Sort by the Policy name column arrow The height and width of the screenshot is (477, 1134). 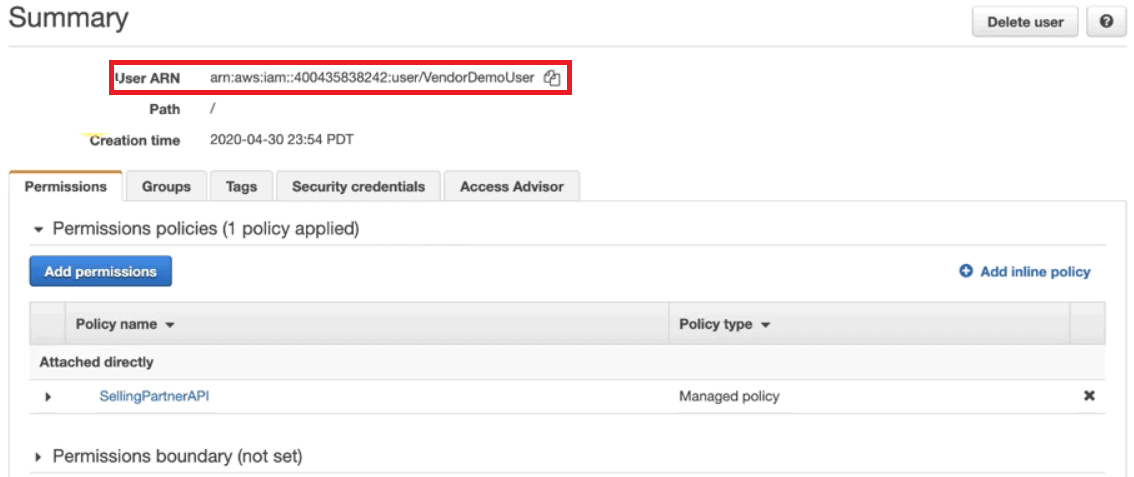[x=170, y=325]
